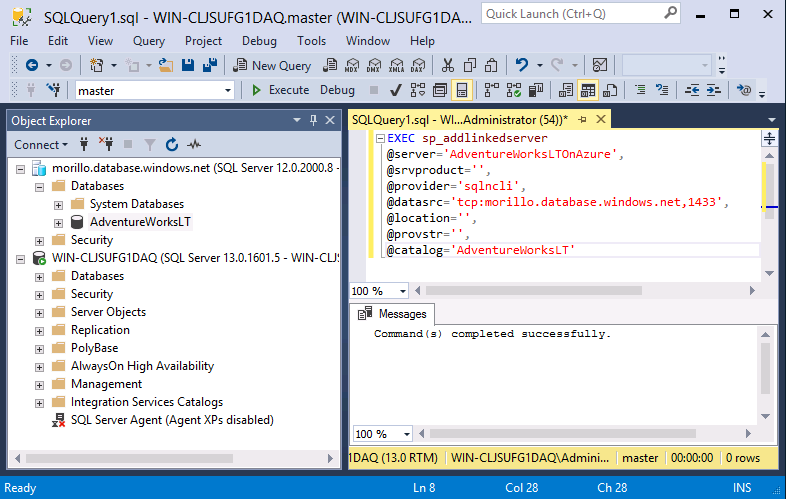The height and width of the screenshot is (499, 786).
Task: Open the query editor 100 % zoom dropdown
Action: pos(403,291)
